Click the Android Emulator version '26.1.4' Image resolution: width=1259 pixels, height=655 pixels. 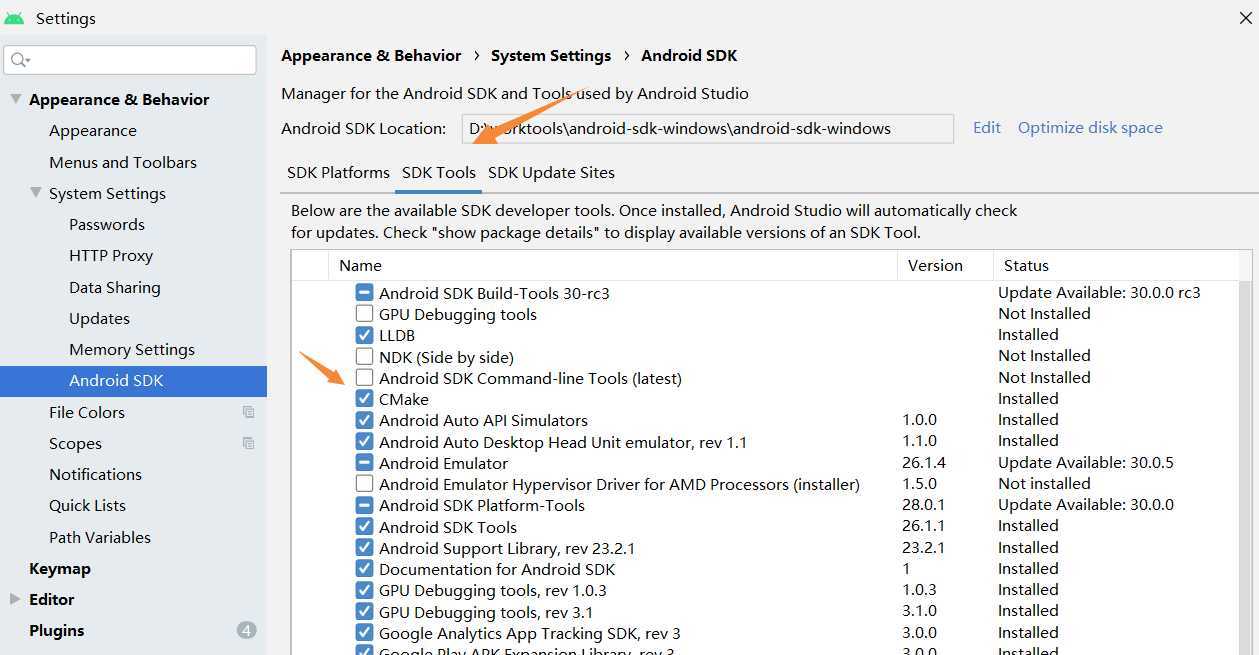coord(924,463)
